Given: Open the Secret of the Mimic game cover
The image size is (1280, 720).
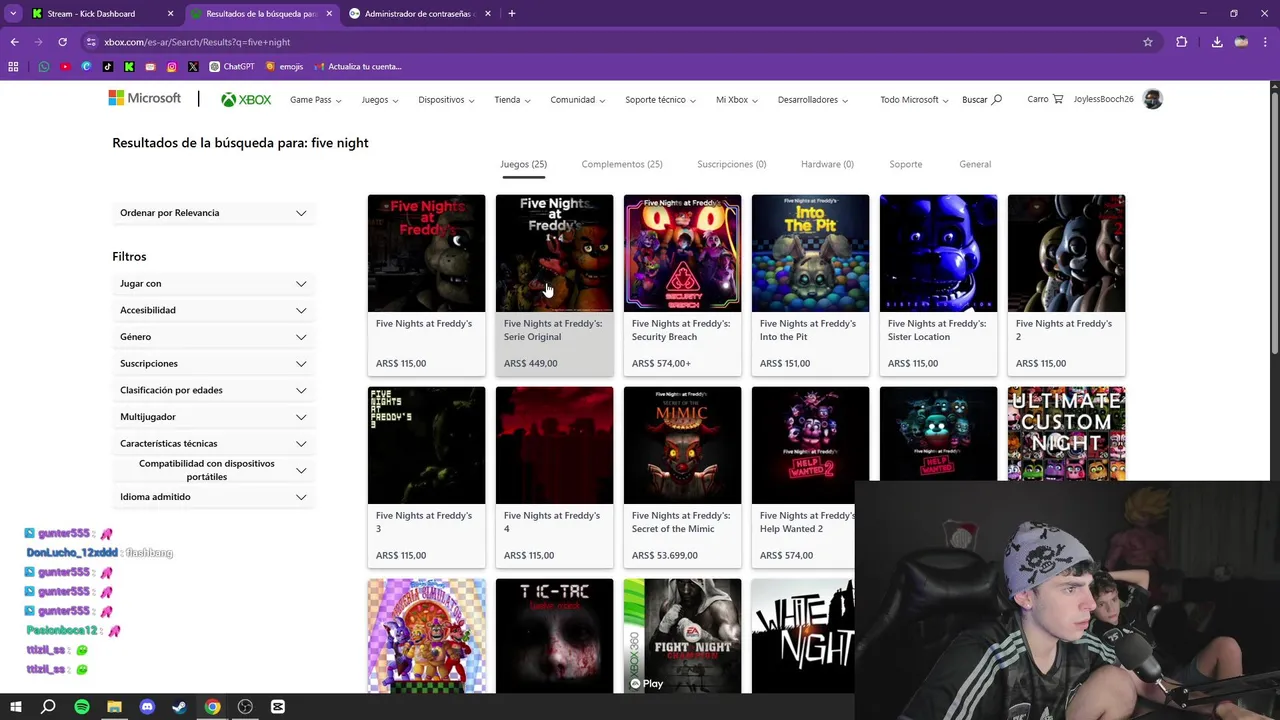Looking at the screenshot, I should [682, 445].
